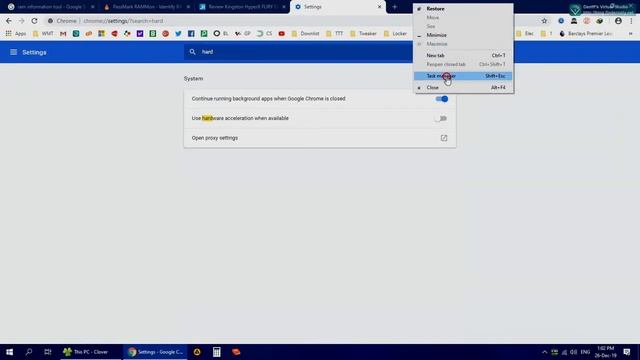Screen dimensions: 640x360
Task: Open the YouTube bookmark icon
Action: pos(282,33)
